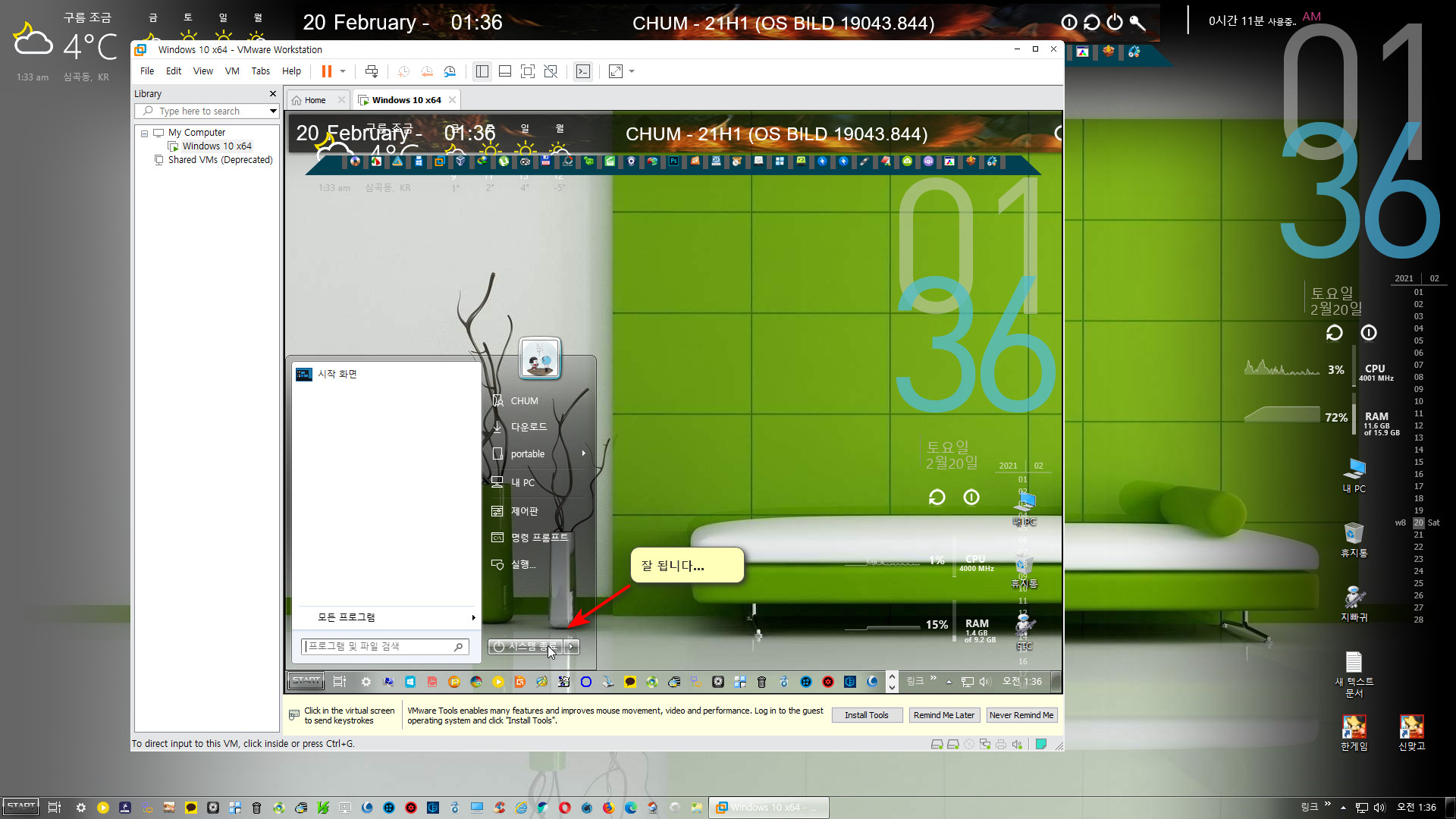
Task: Click the host top bar power icon
Action: [x=1114, y=23]
